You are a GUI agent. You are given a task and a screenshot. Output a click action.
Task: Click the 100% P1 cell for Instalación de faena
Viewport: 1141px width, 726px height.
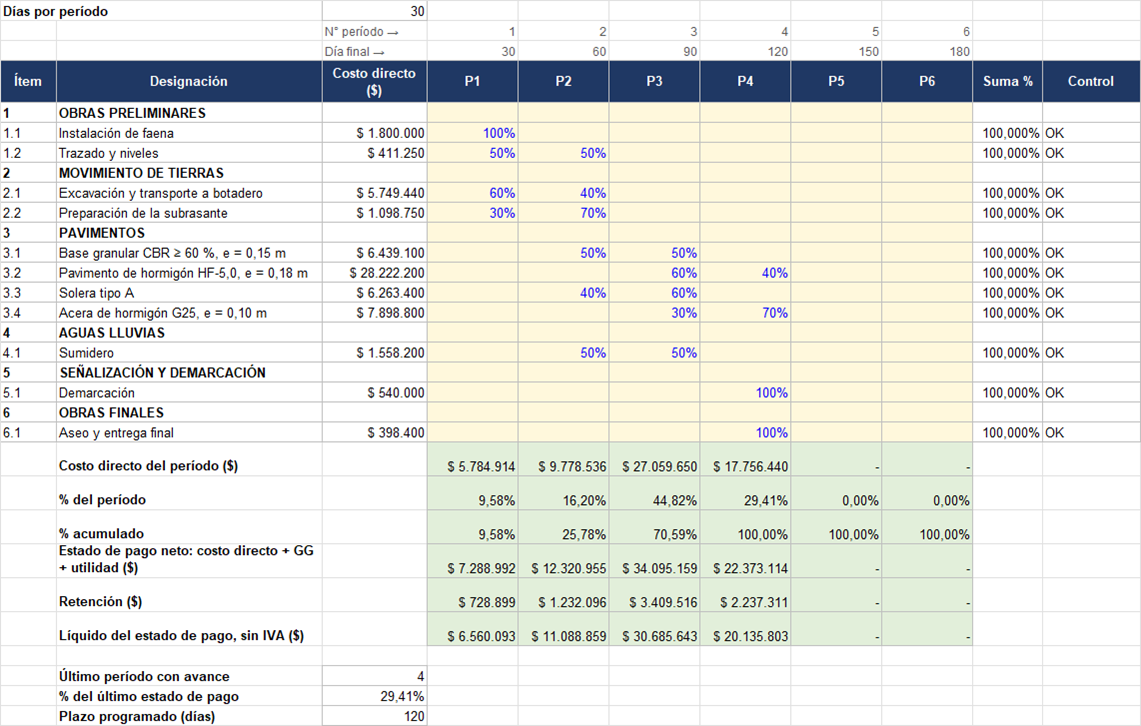click(472, 133)
